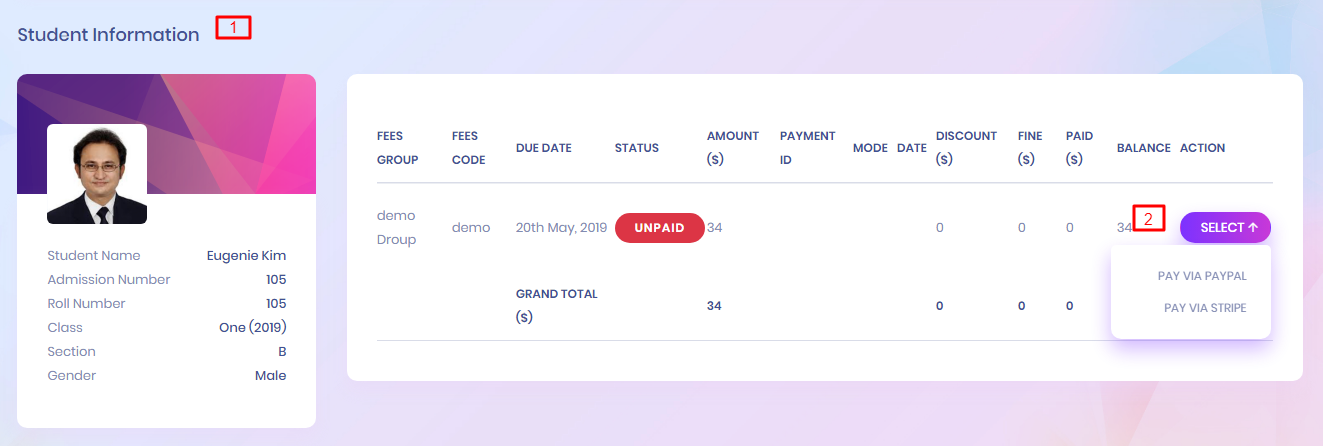
Task: Open the SELECT action dropdown
Action: (1225, 228)
